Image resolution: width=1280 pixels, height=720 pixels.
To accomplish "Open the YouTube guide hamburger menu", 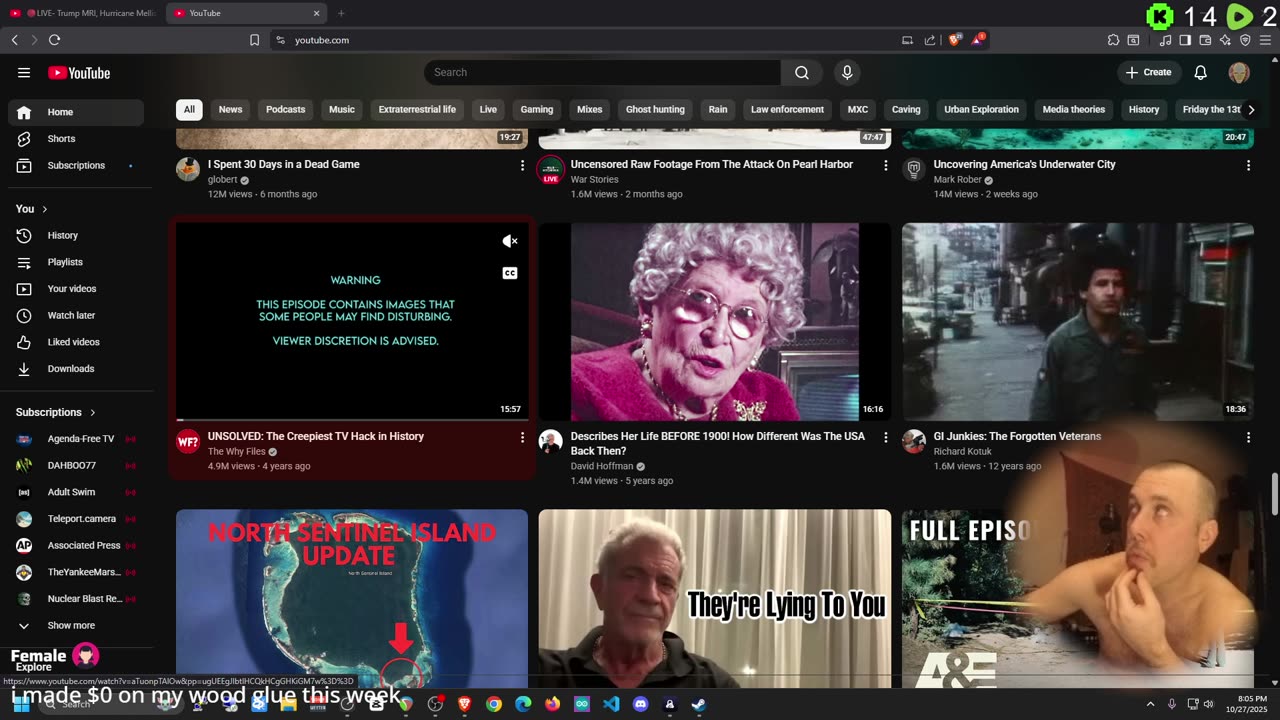I will [24, 72].
